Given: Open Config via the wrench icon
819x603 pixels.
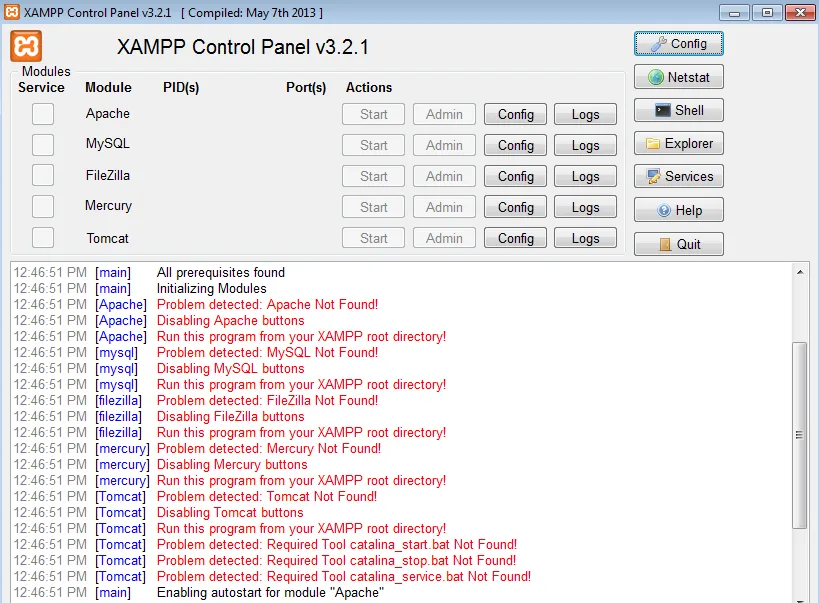Looking at the screenshot, I should [x=678, y=44].
